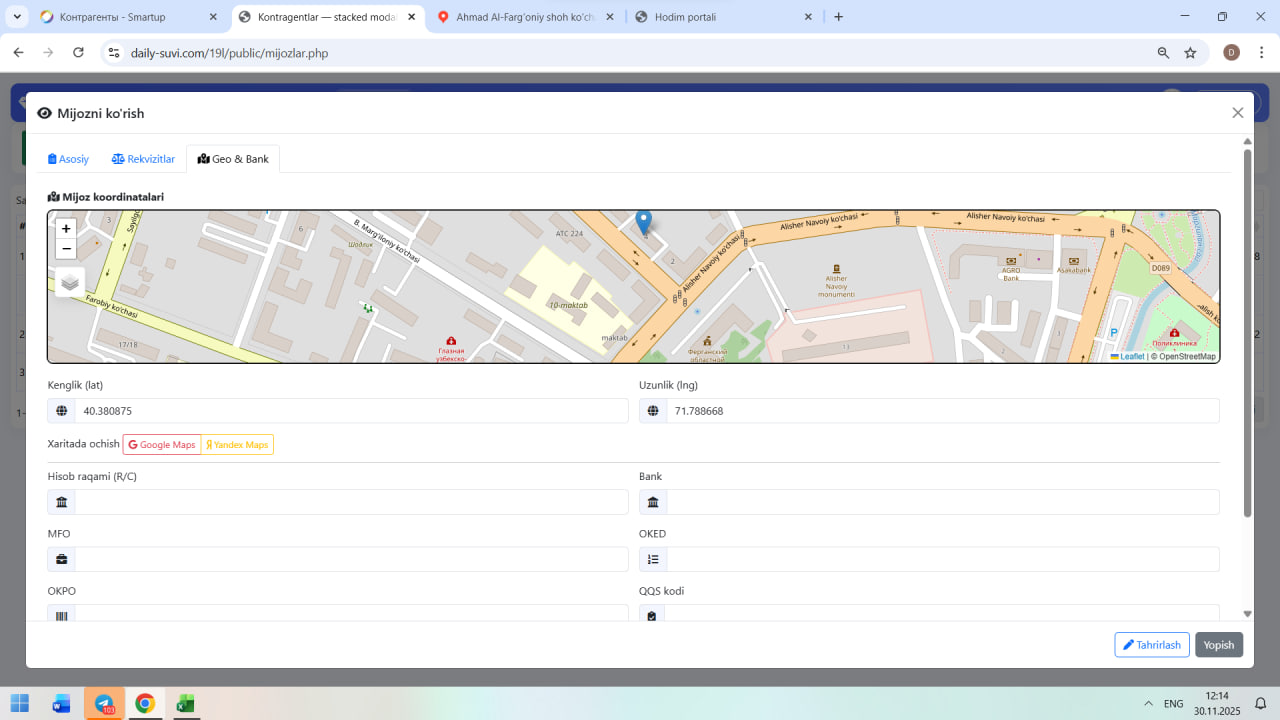Bookmark this page with the star icon
The image size is (1280, 720).
point(1190,53)
